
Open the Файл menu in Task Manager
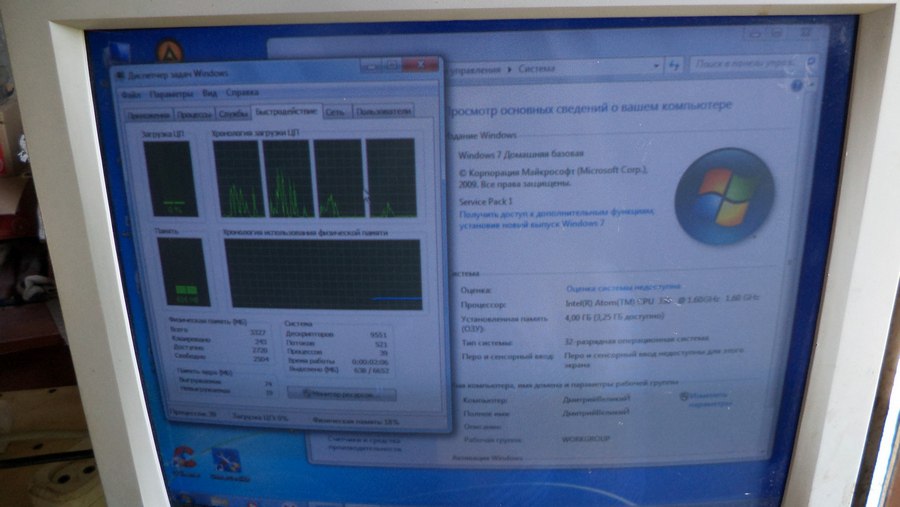coord(131,95)
